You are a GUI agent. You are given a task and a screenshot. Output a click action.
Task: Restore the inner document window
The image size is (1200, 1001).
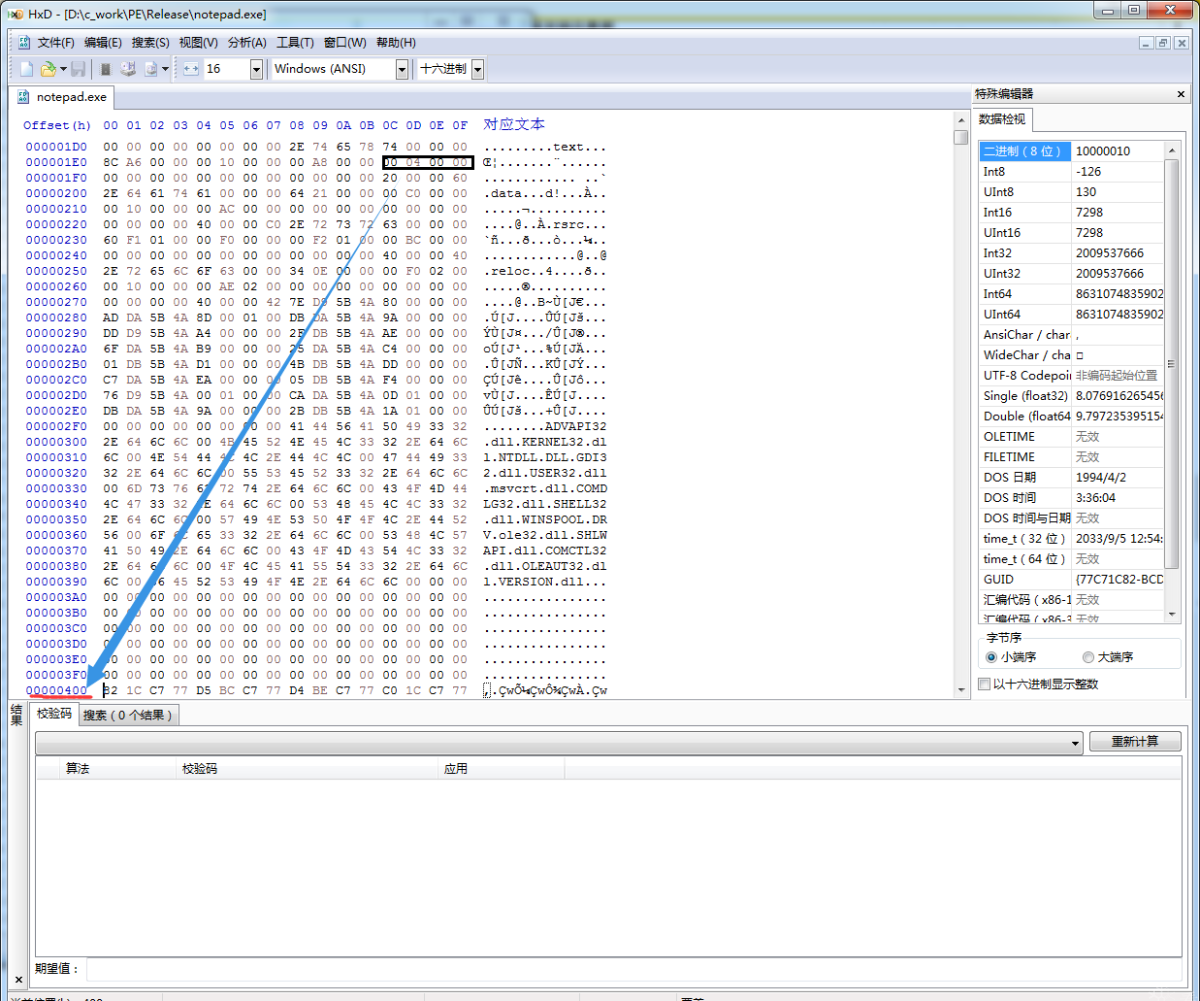tap(1162, 42)
